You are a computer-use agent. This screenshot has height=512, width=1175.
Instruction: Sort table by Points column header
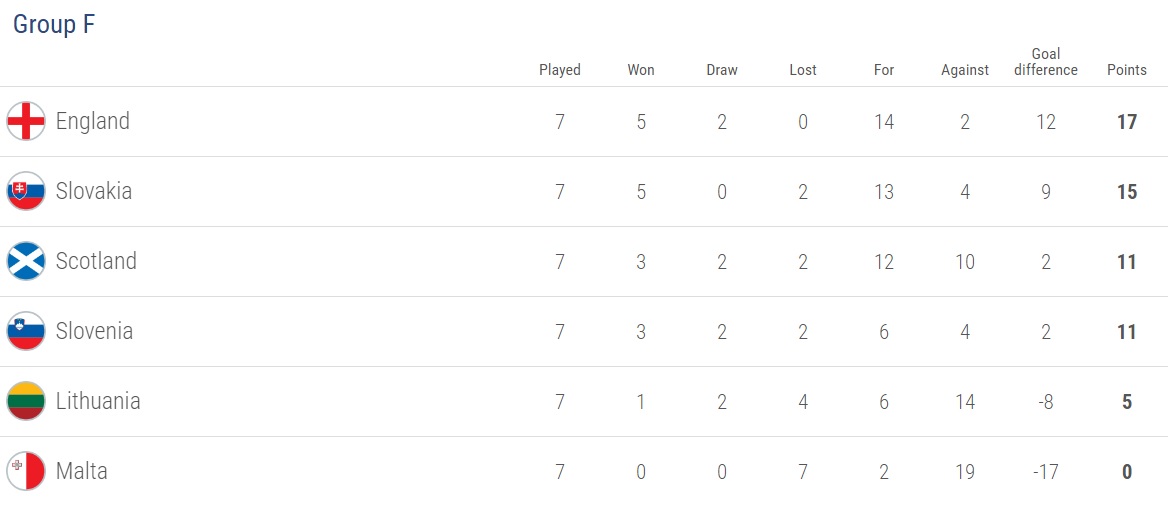point(1127,70)
